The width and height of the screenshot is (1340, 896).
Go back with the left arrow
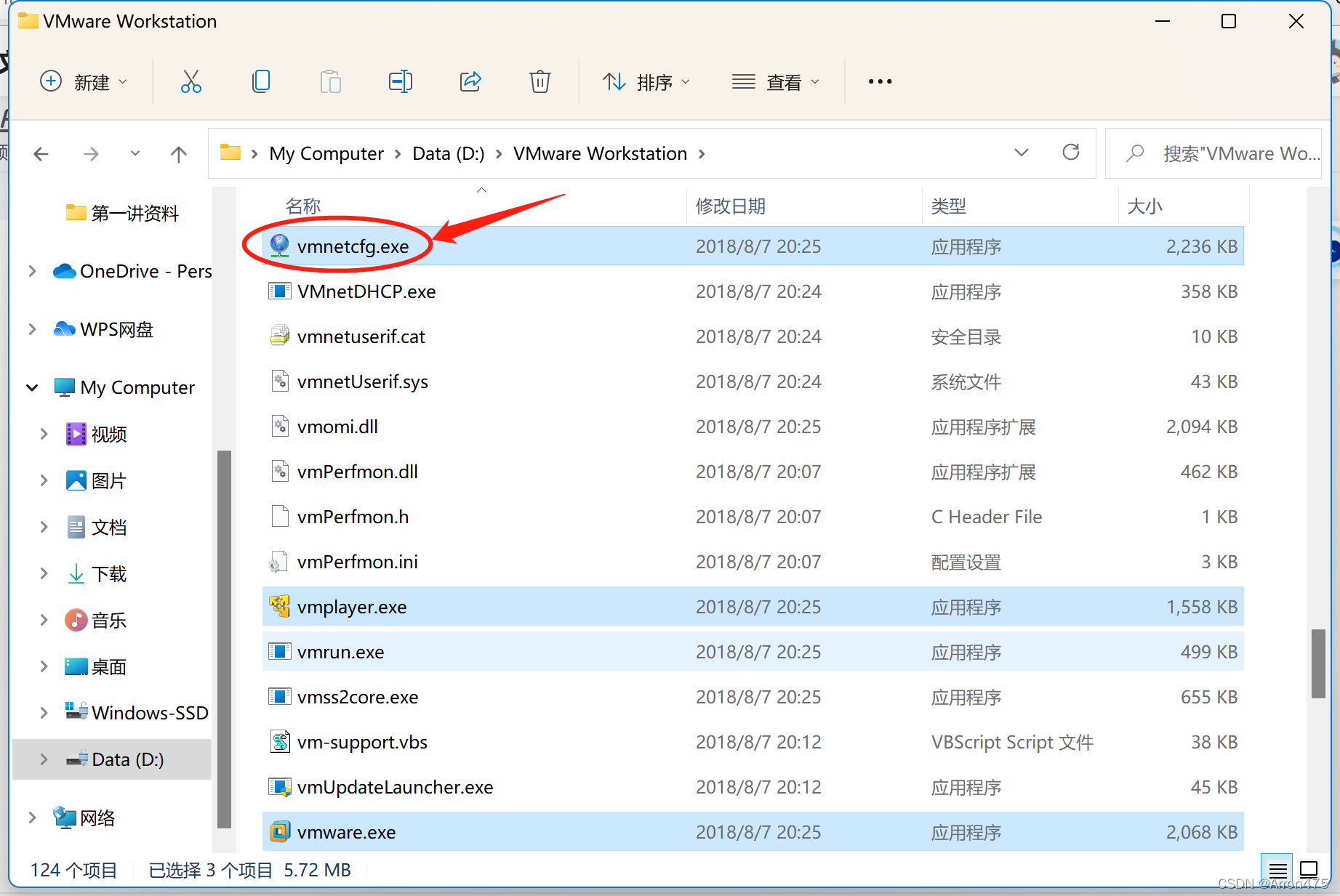tap(41, 153)
